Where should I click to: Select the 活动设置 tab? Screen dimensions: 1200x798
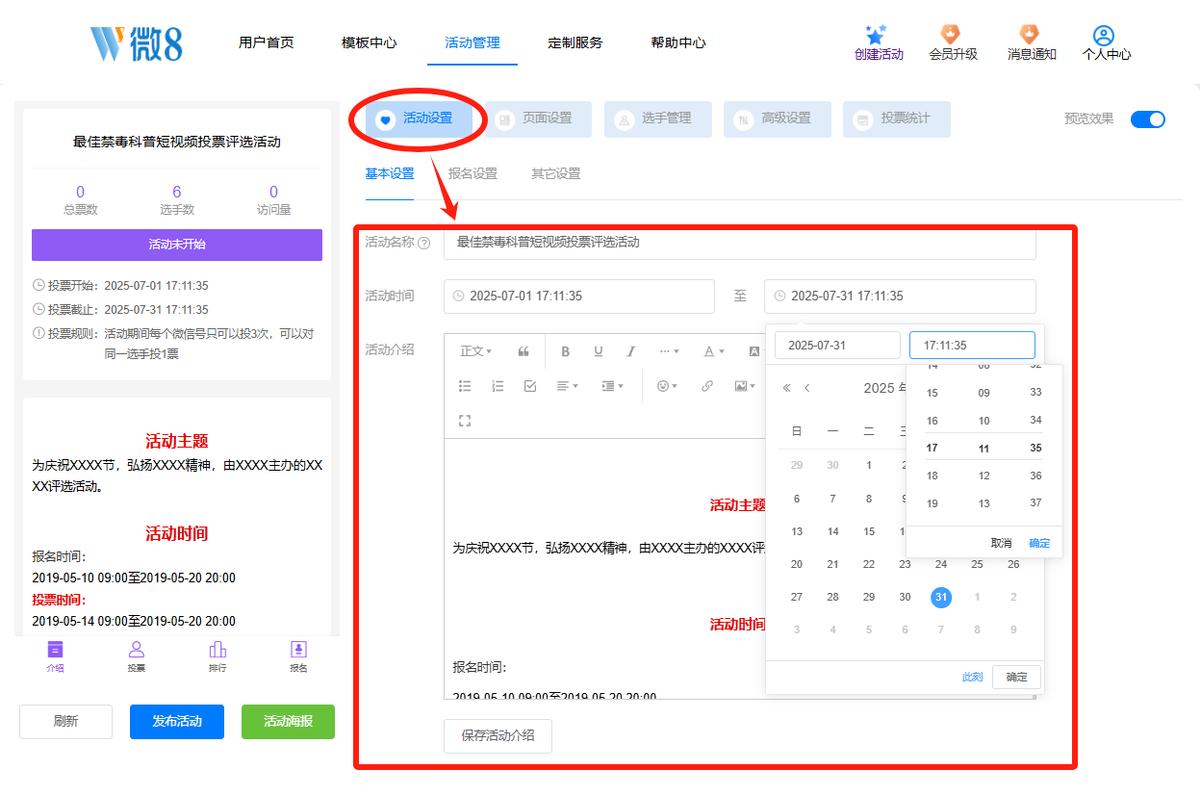pyautogui.click(x=418, y=119)
